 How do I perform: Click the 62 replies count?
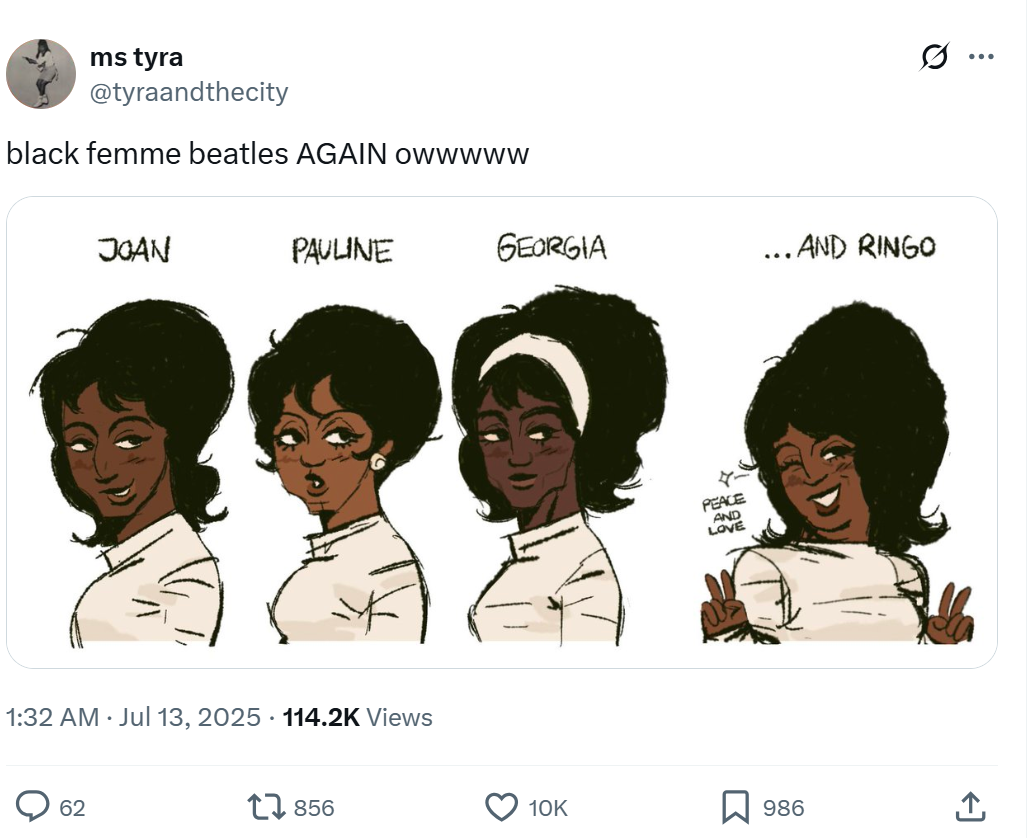click(x=72, y=808)
